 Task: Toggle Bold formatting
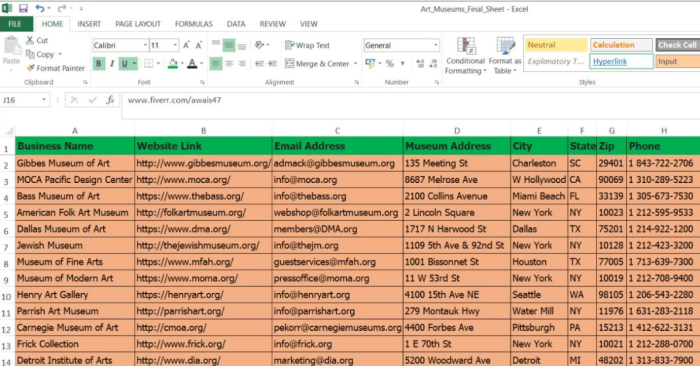98,64
